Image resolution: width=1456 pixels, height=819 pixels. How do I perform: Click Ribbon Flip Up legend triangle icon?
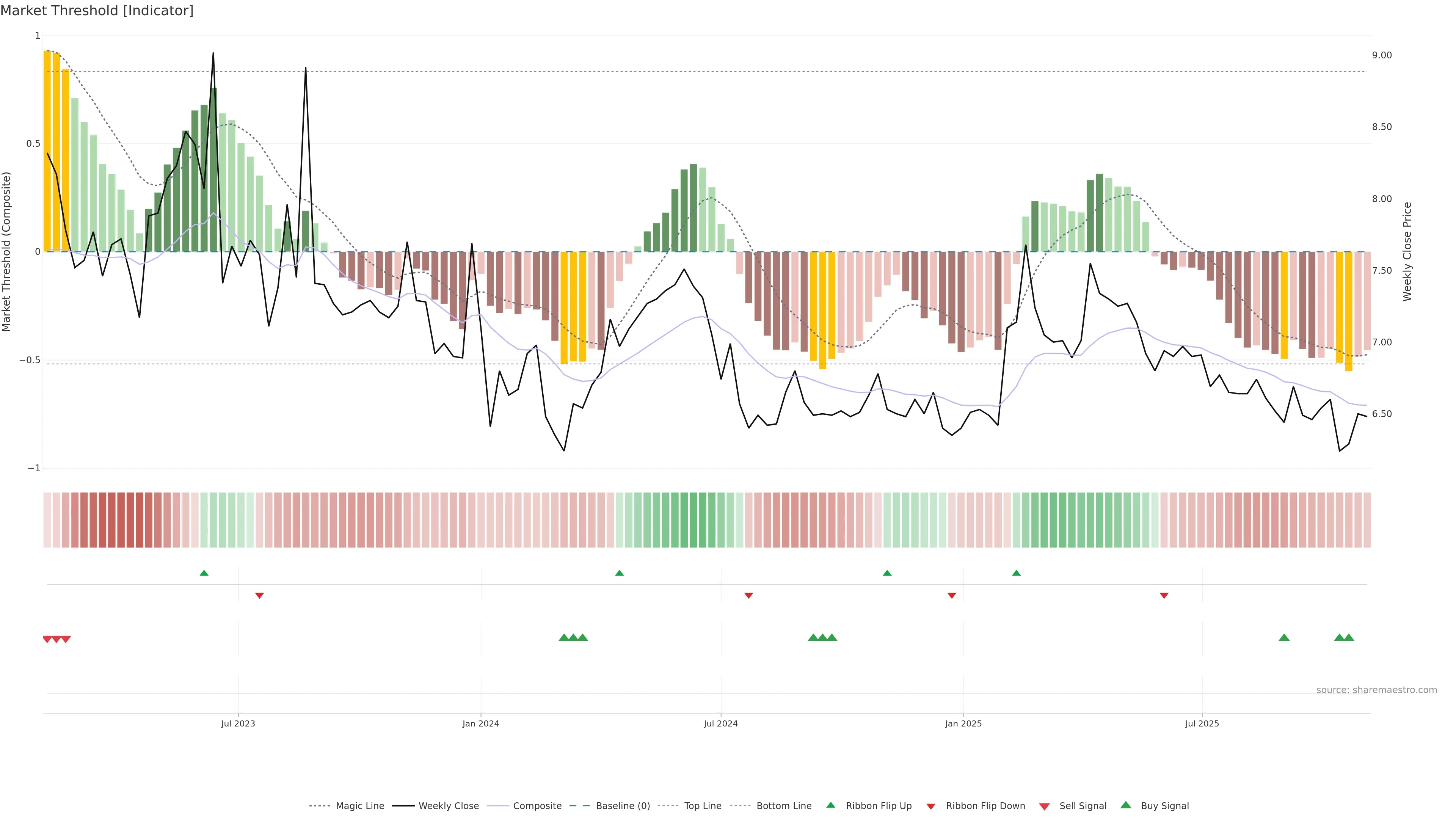830,805
